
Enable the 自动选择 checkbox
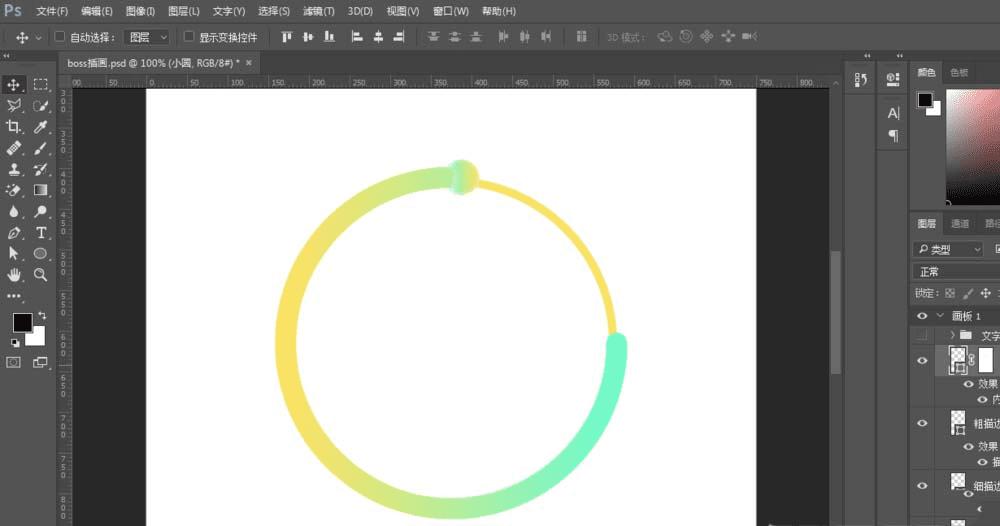pos(59,36)
